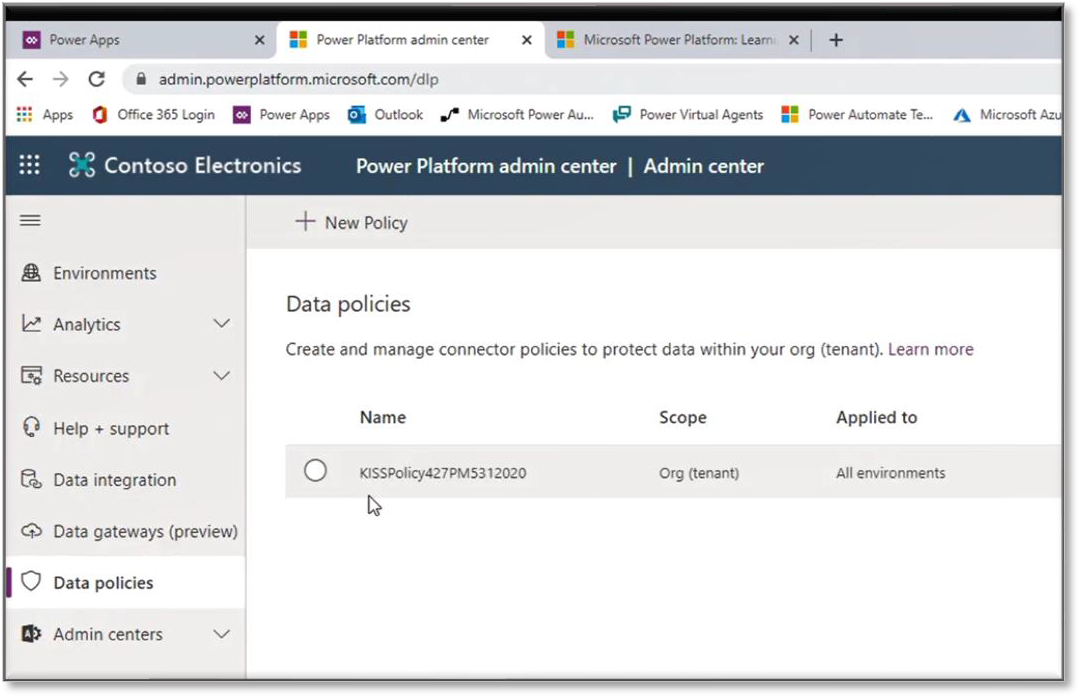This screenshot has height=696, width=1079.
Task: Open the app launcher waffle icon
Action: [x=29, y=165]
